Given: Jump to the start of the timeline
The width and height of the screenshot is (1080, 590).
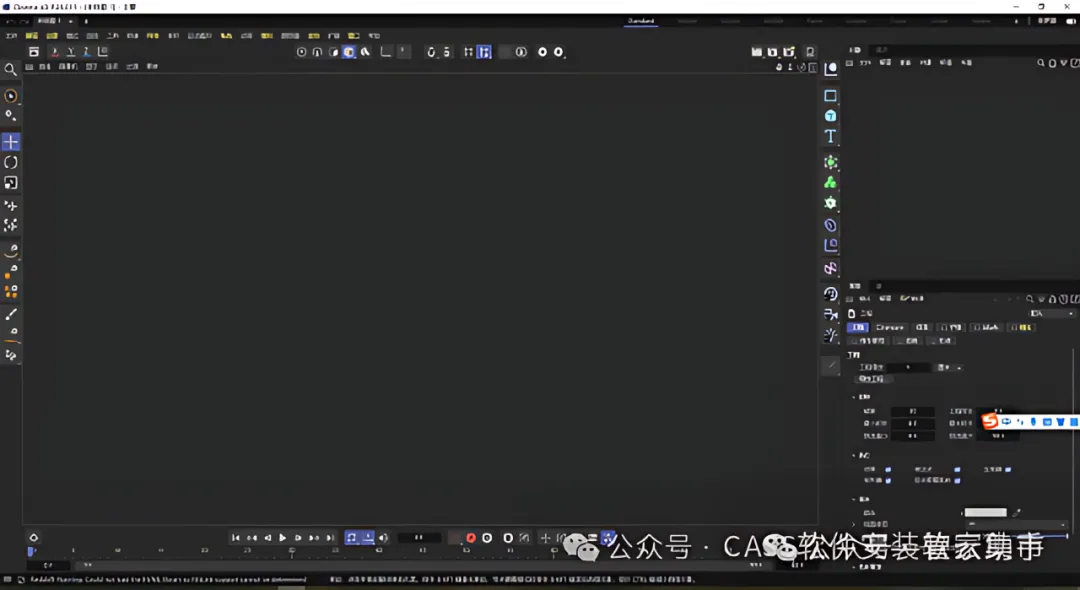Looking at the screenshot, I should pyautogui.click(x=236, y=538).
